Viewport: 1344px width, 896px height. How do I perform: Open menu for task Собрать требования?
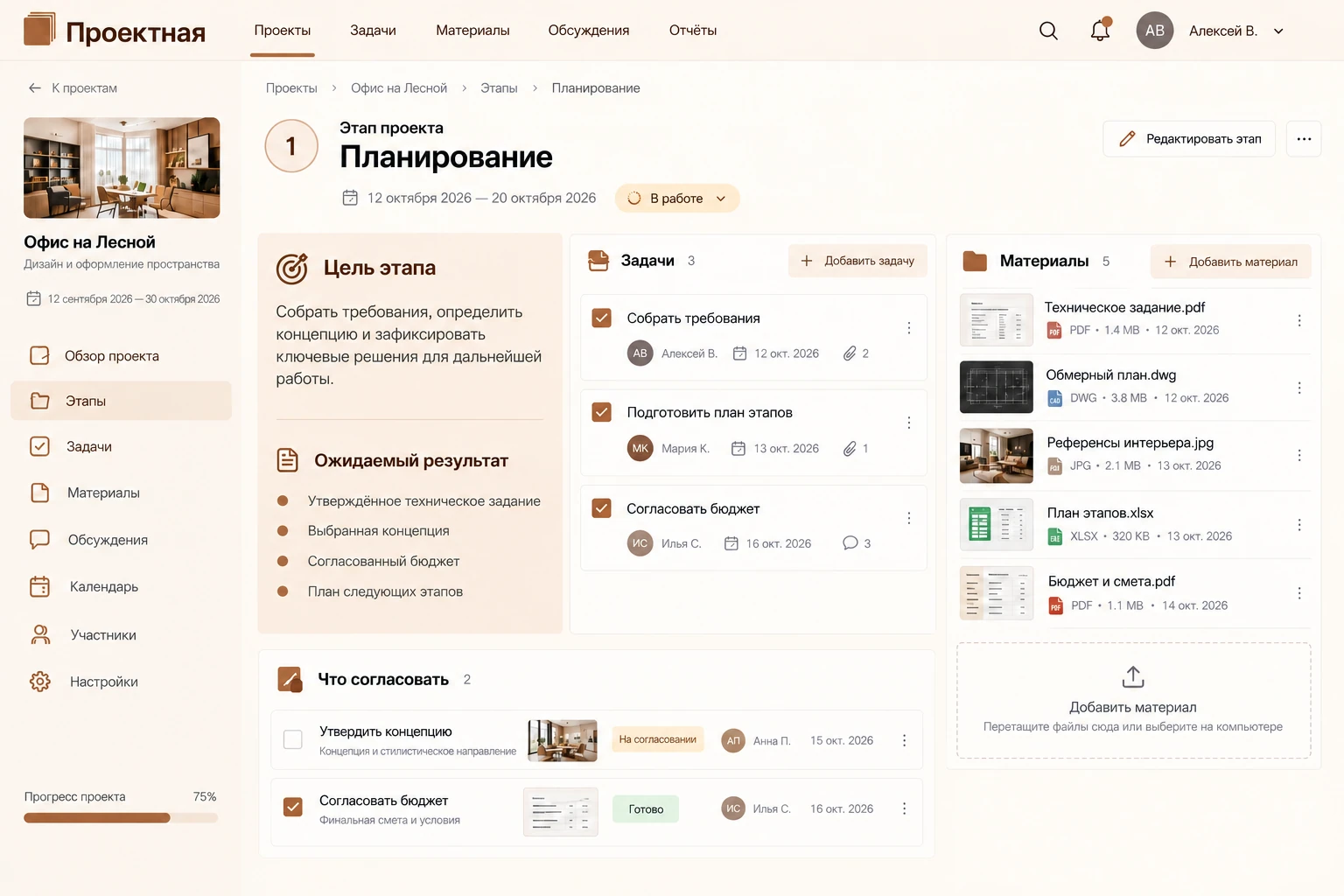pos(909,328)
